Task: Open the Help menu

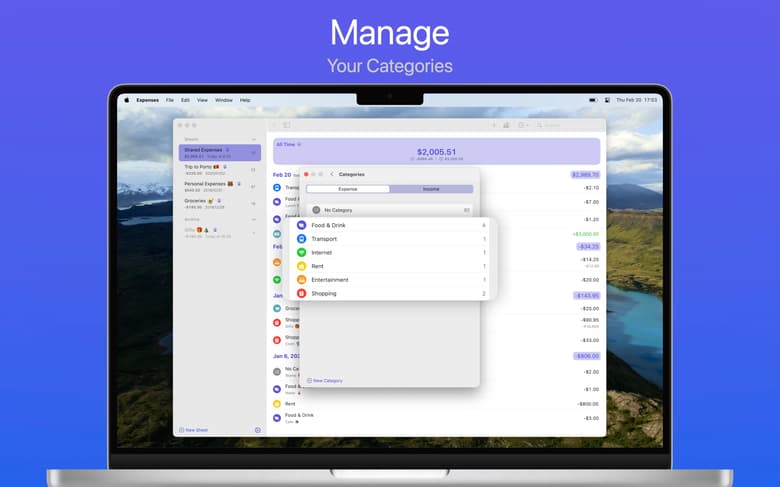Action: coord(245,100)
